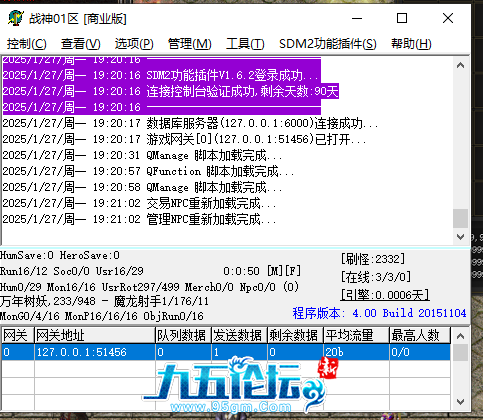This screenshot has height=420, width=483.
Task: Click gateway table scrollbar up arrow
Action: pos(460,336)
